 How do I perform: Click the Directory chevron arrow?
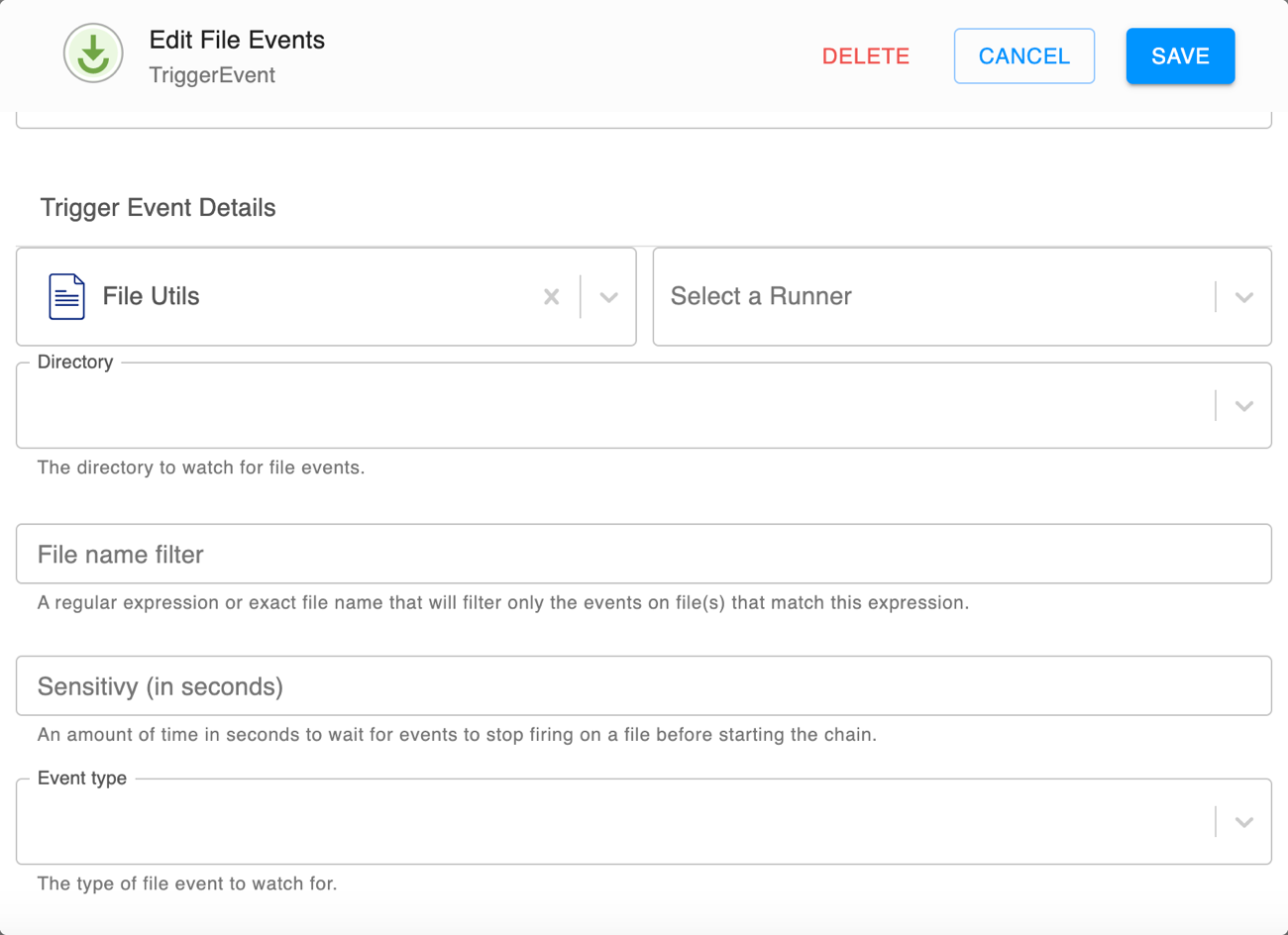(1244, 406)
